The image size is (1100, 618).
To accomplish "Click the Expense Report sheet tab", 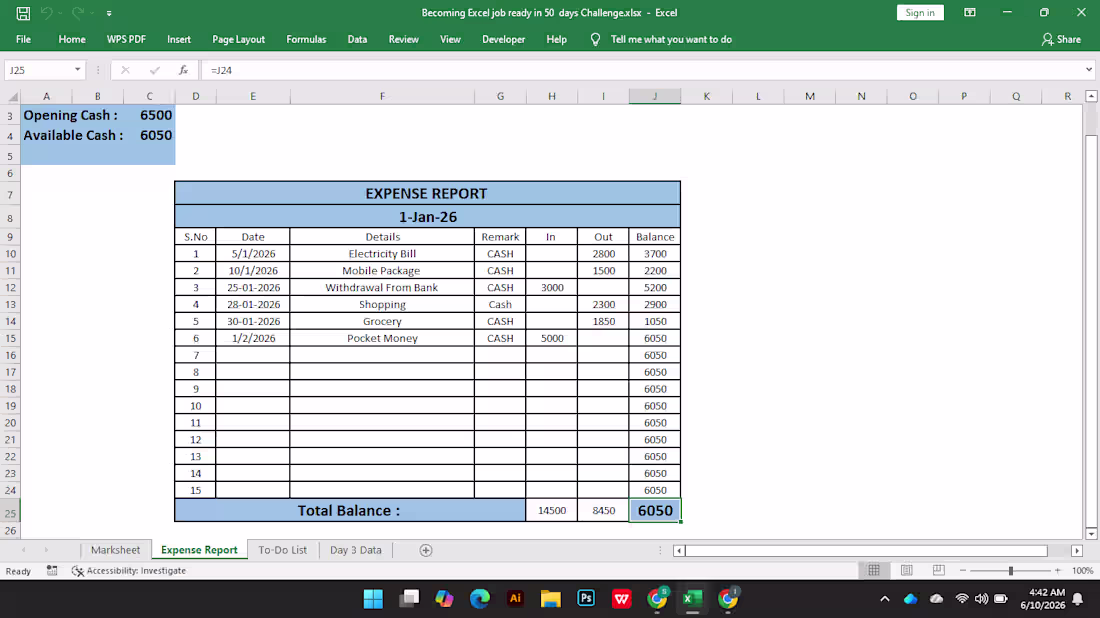I will pyautogui.click(x=199, y=550).
